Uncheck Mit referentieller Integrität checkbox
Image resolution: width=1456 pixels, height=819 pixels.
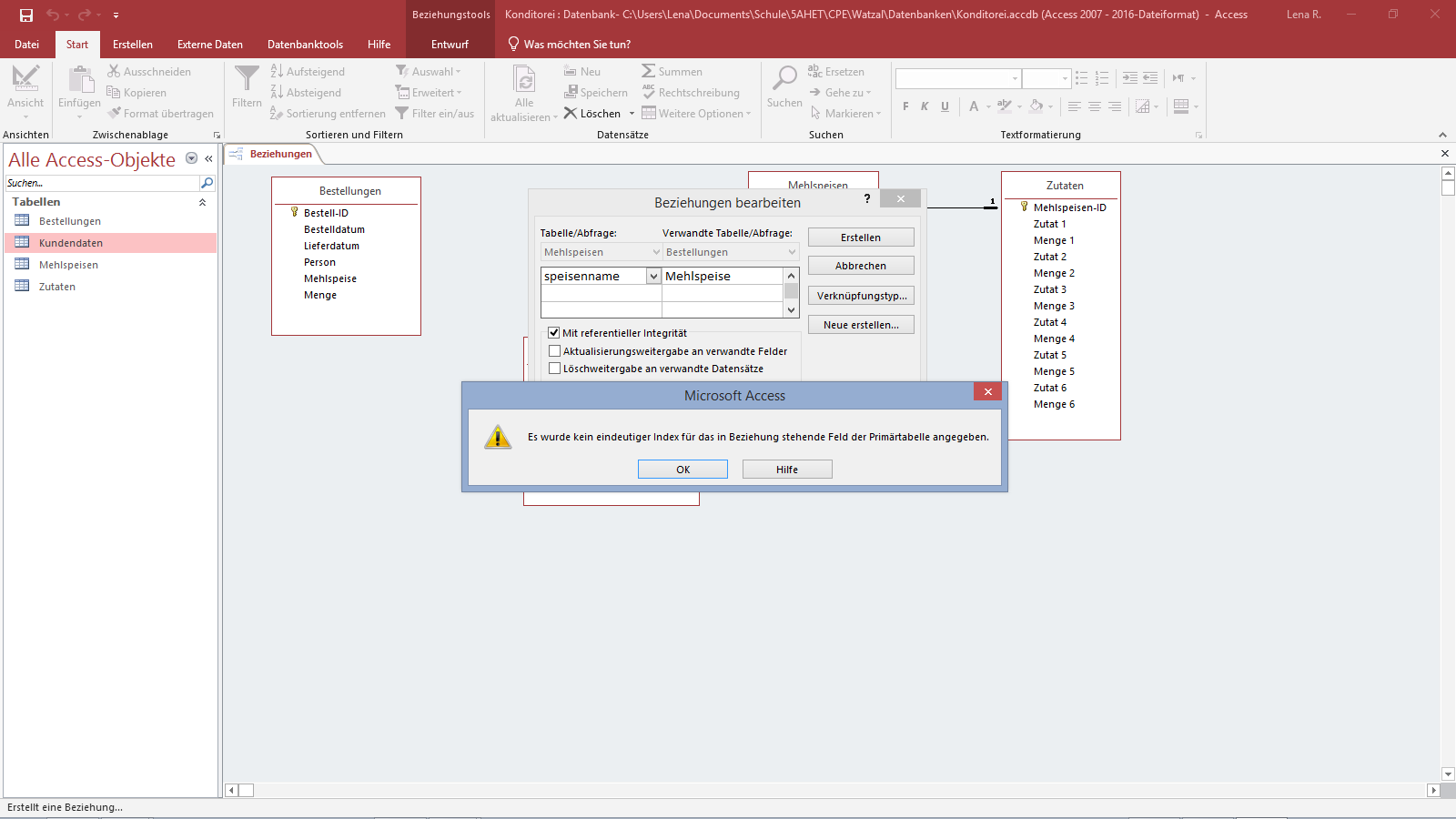point(554,333)
